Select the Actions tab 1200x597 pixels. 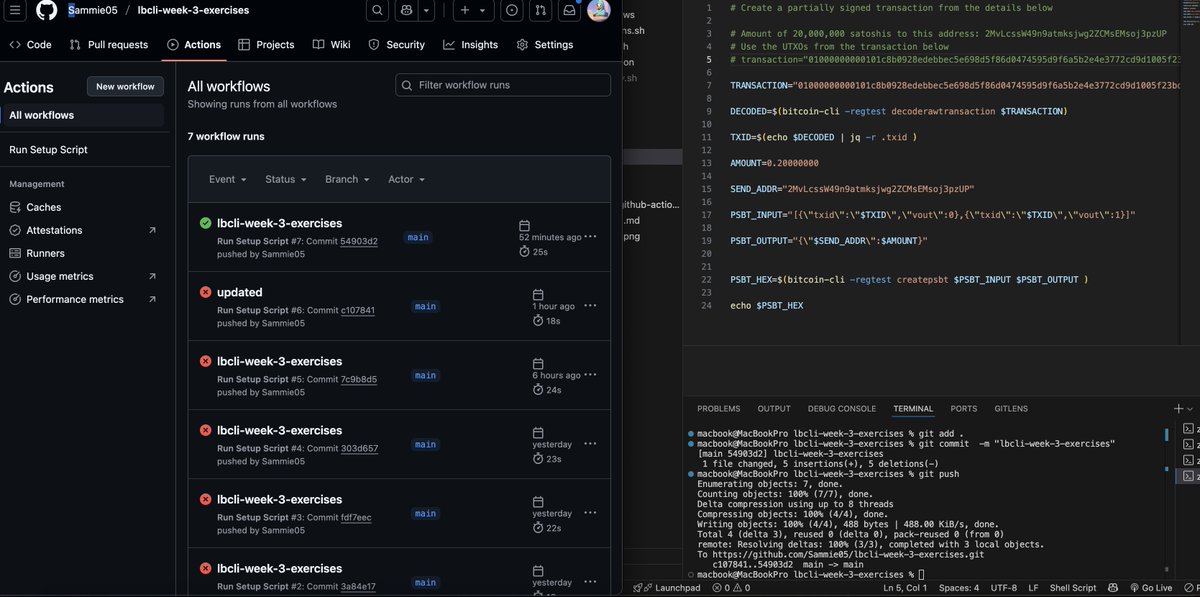[194, 44]
